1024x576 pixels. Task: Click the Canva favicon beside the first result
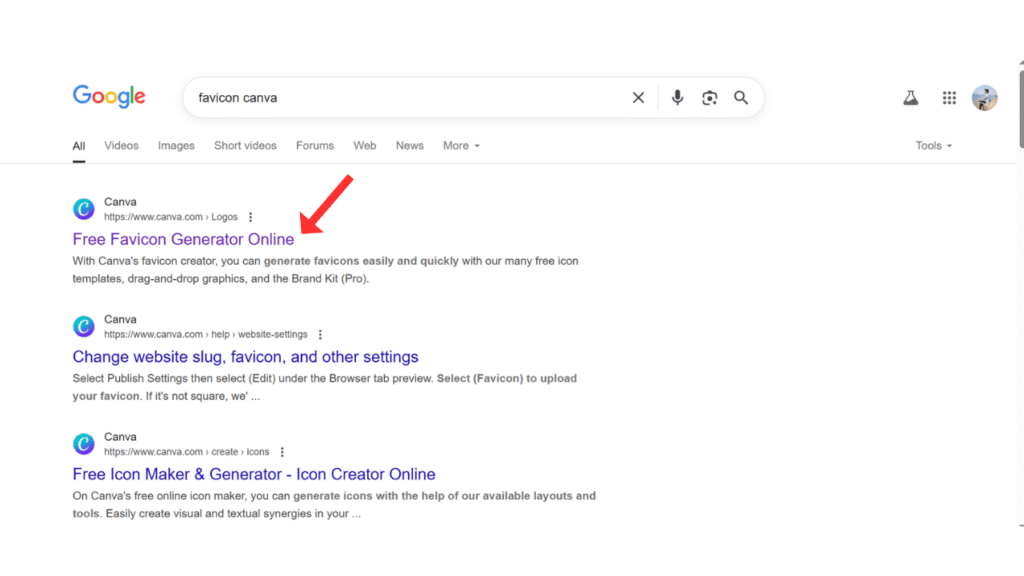(83, 209)
